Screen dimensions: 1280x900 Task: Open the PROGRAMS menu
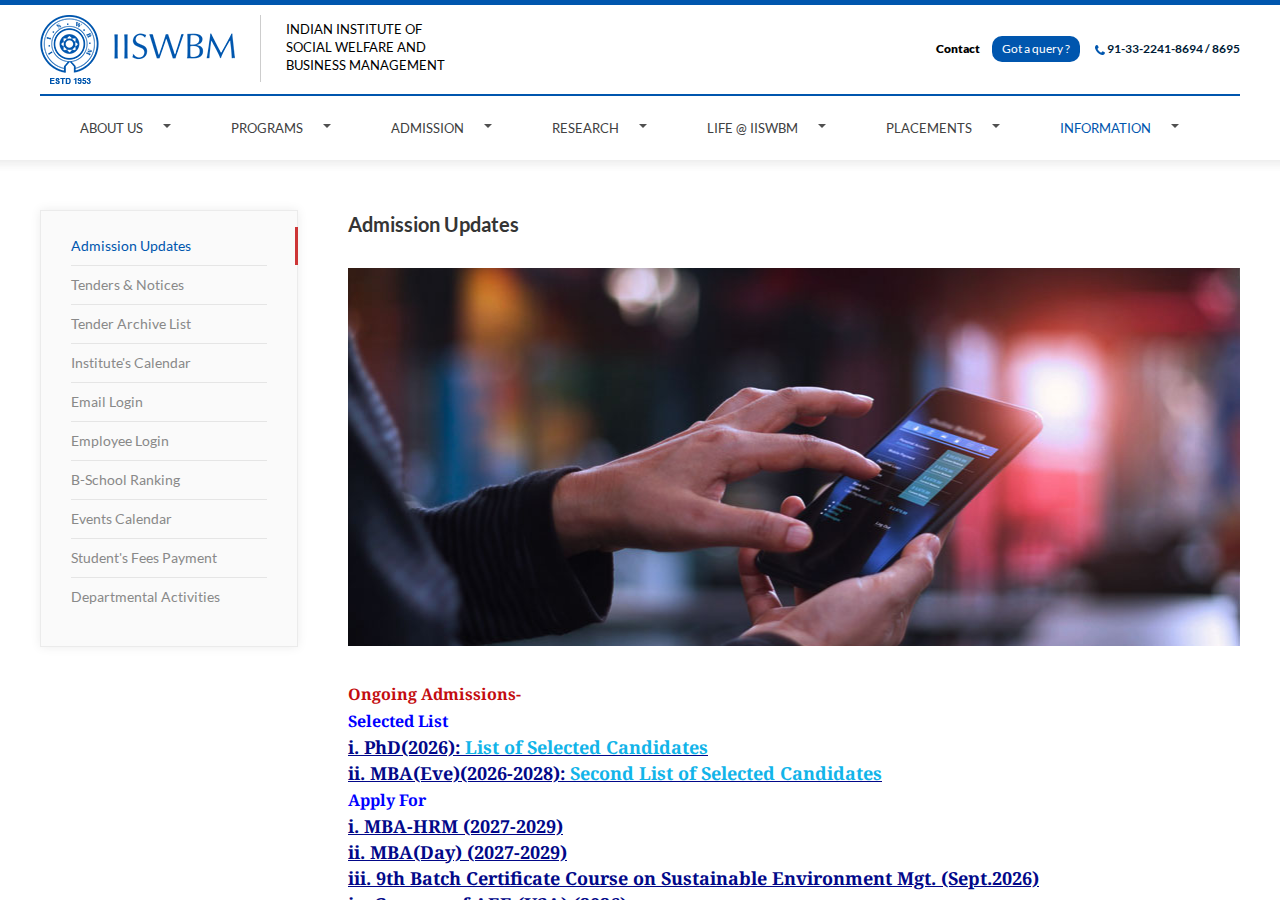[267, 128]
